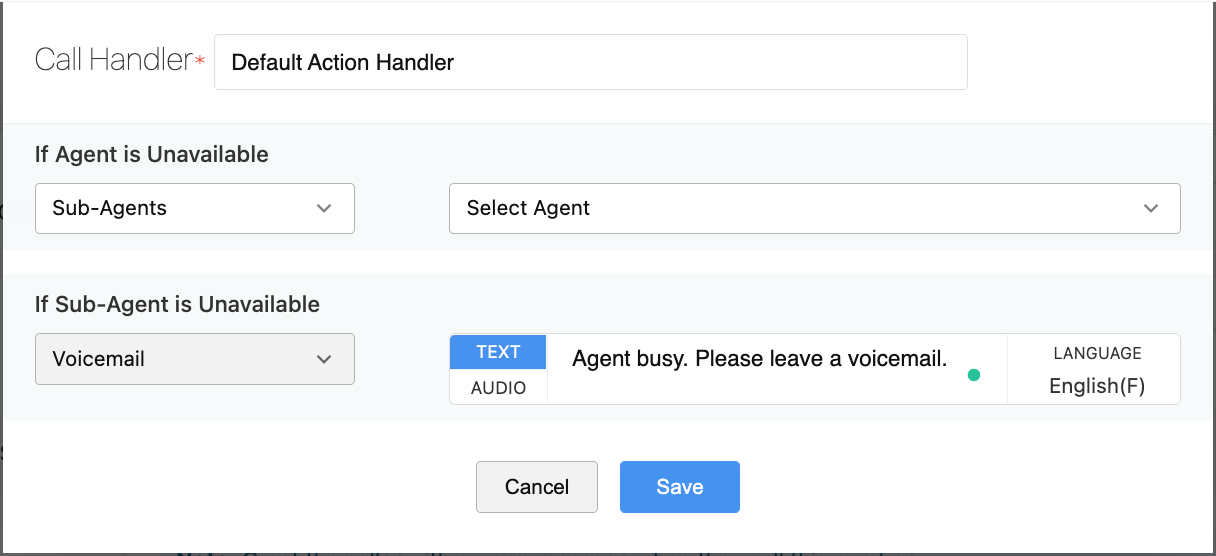The width and height of the screenshot is (1216, 556).
Task: Open the Voicemail action dropdown
Action: (194, 359)
